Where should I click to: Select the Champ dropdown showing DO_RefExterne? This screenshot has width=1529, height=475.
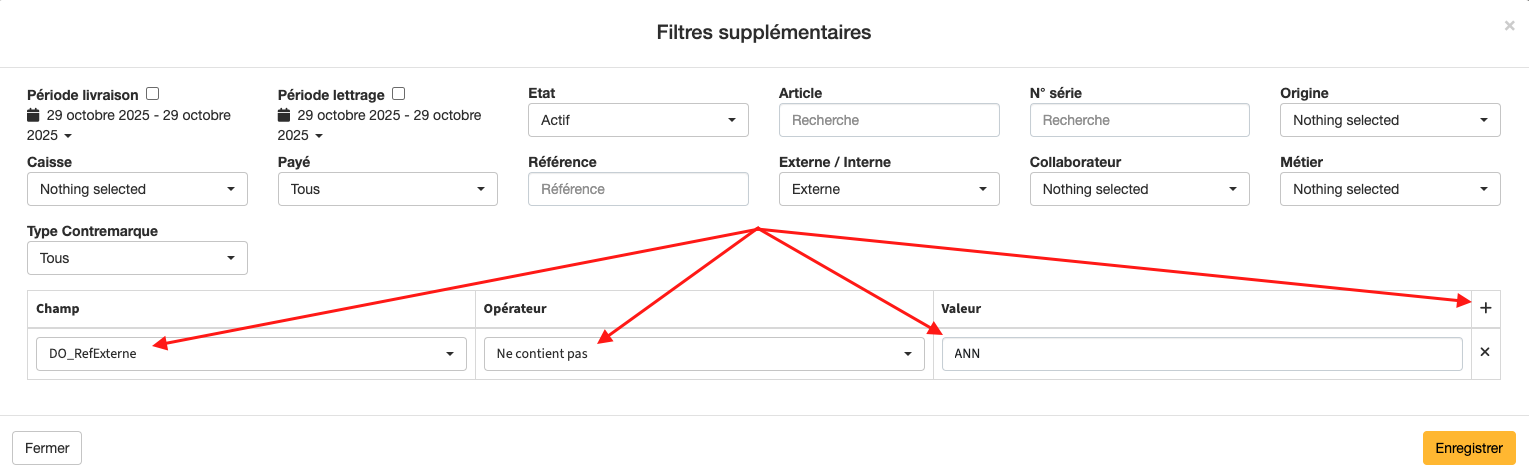(251, 354)
